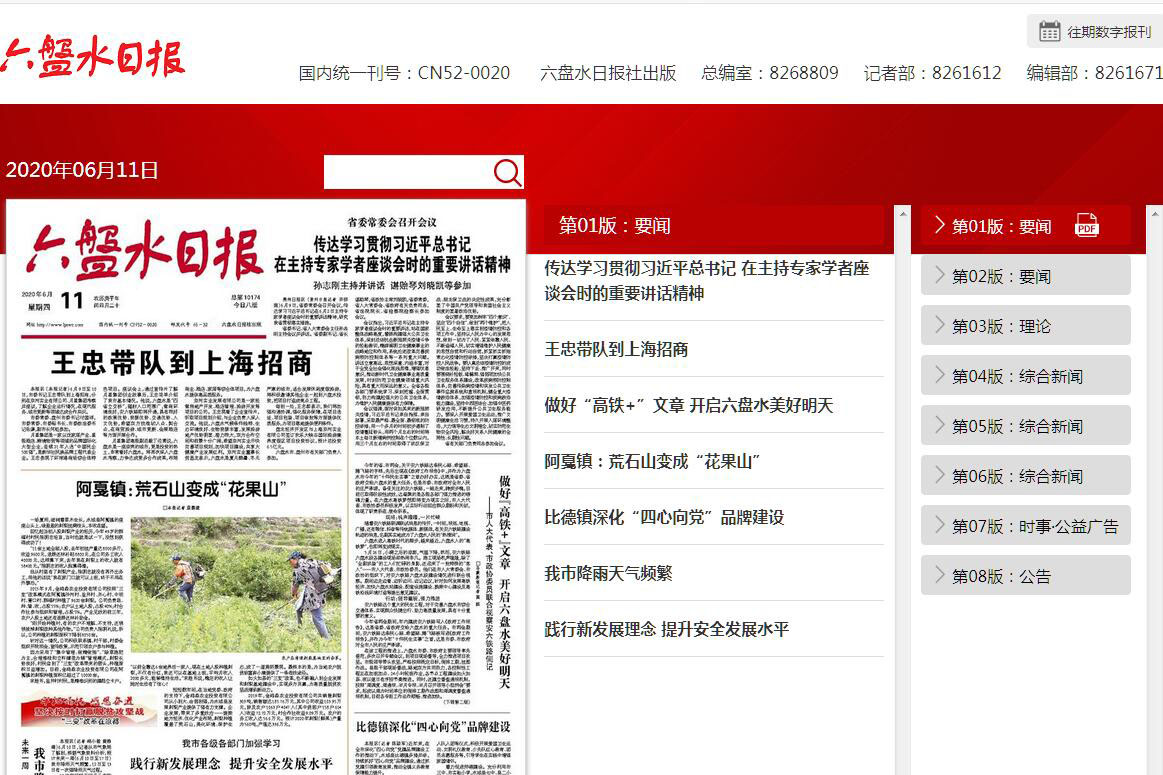Viewport: 1163px width, 775px height.
Task: Expand 第03版：理论 section
Action: click(x=1025, y=326)
